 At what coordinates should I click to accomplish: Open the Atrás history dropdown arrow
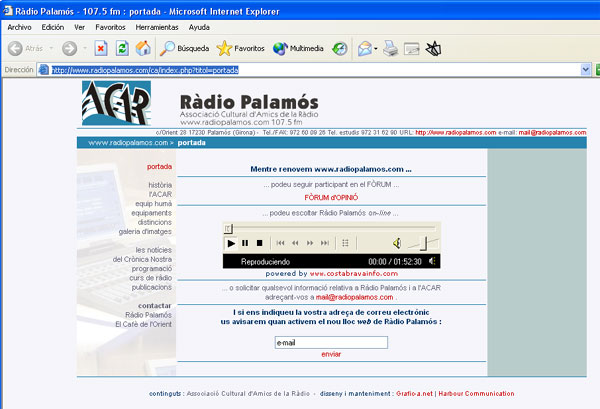tap(51, 49)
